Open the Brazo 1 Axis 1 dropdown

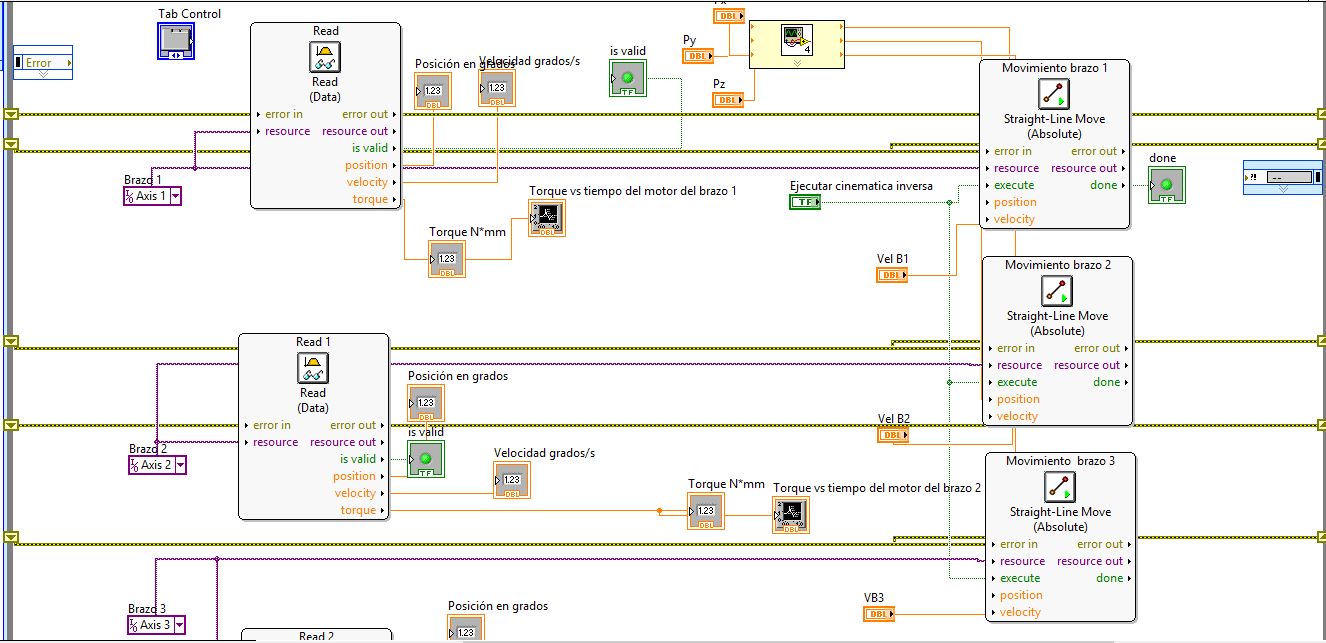point(176,197)
